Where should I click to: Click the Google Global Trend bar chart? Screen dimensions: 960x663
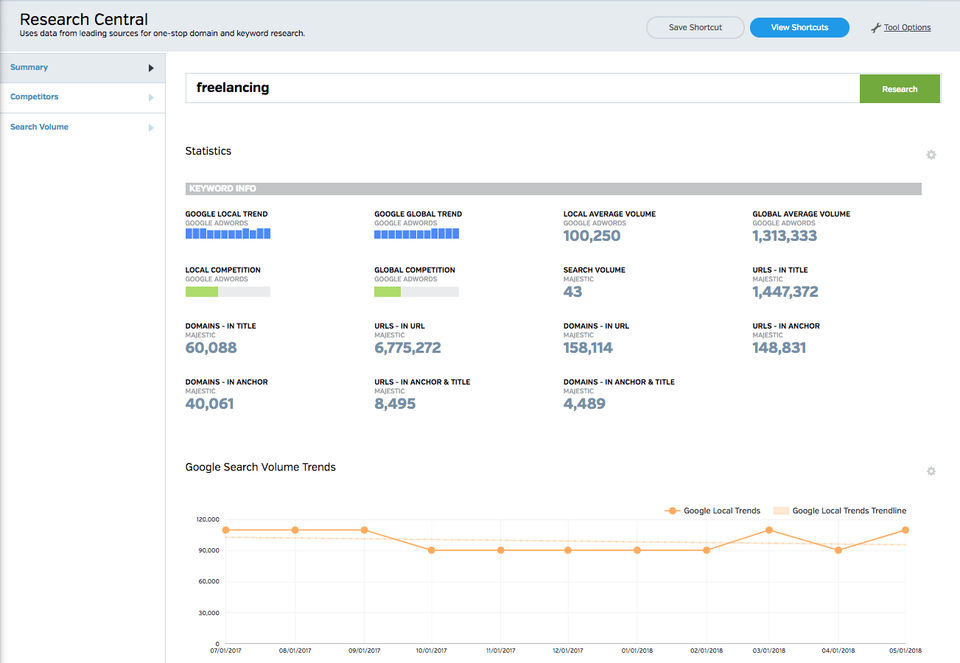(416, 234)
